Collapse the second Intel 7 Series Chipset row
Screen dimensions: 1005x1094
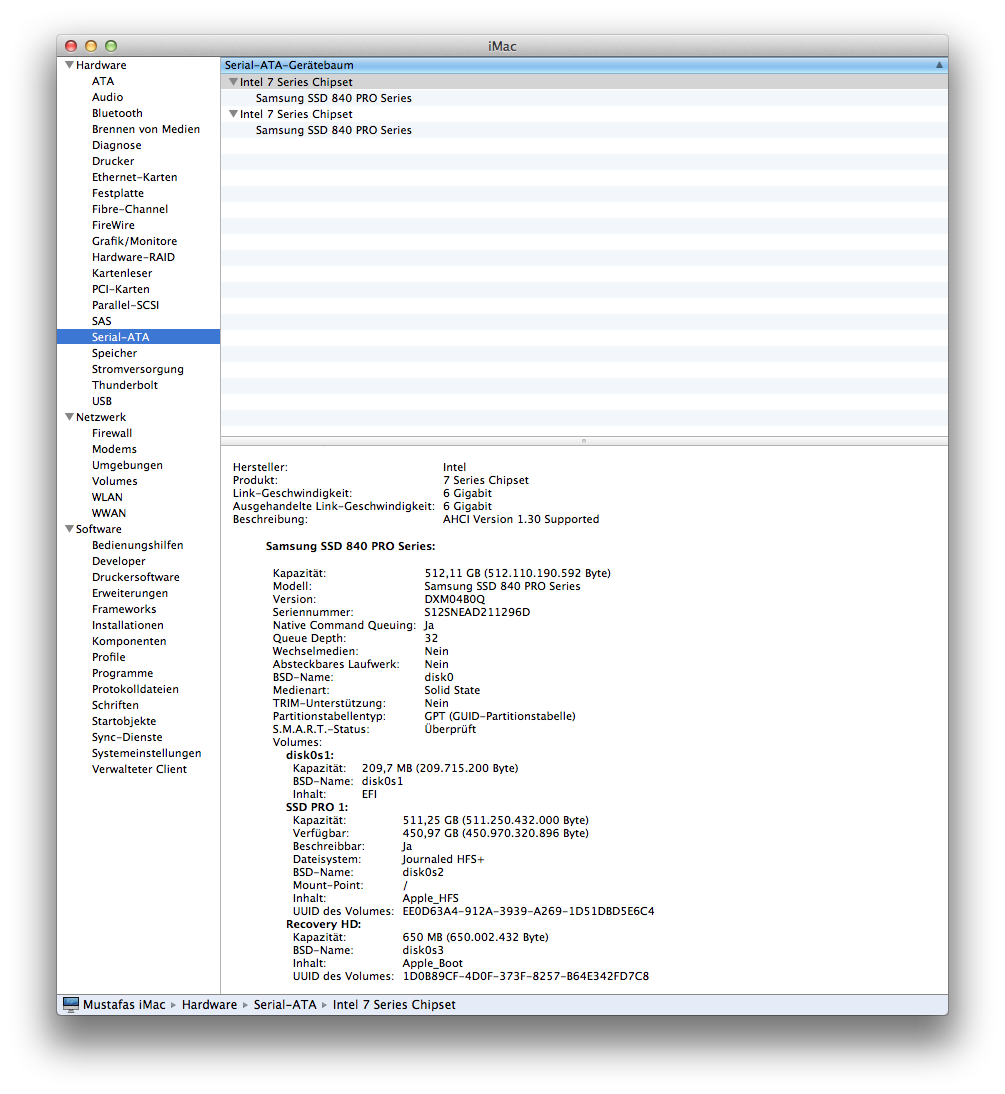[233, 114]
